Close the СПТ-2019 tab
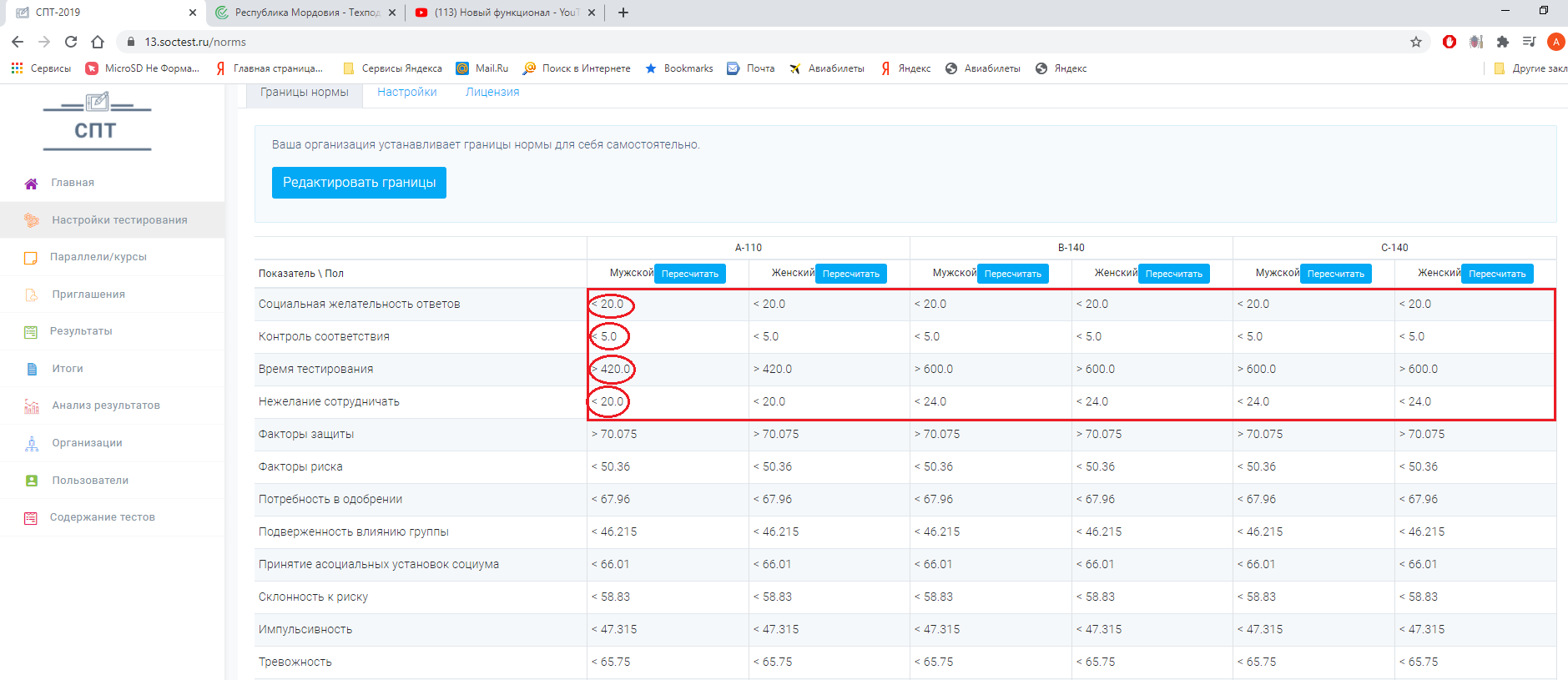This screenshot has width=1568, height=680. (x=193, y=13)
